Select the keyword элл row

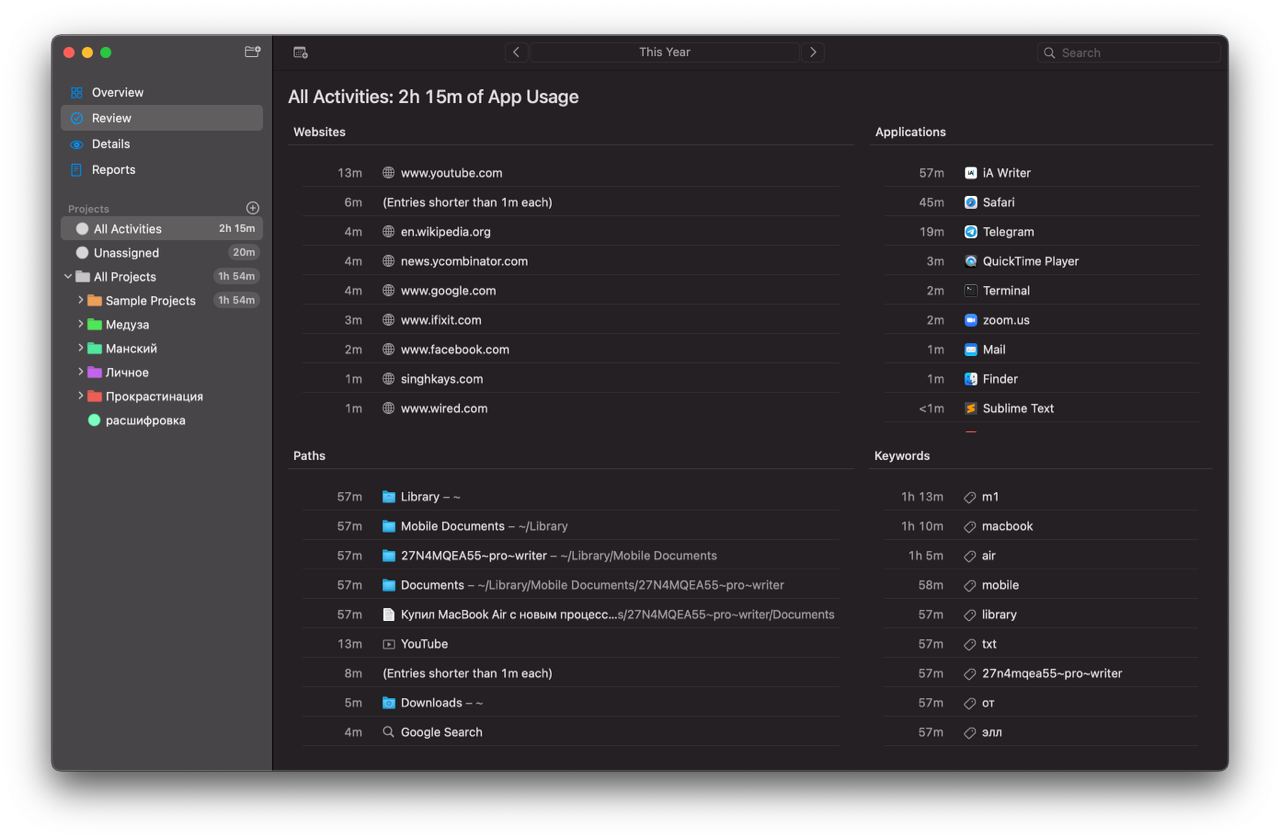[x=1040, y=732]
